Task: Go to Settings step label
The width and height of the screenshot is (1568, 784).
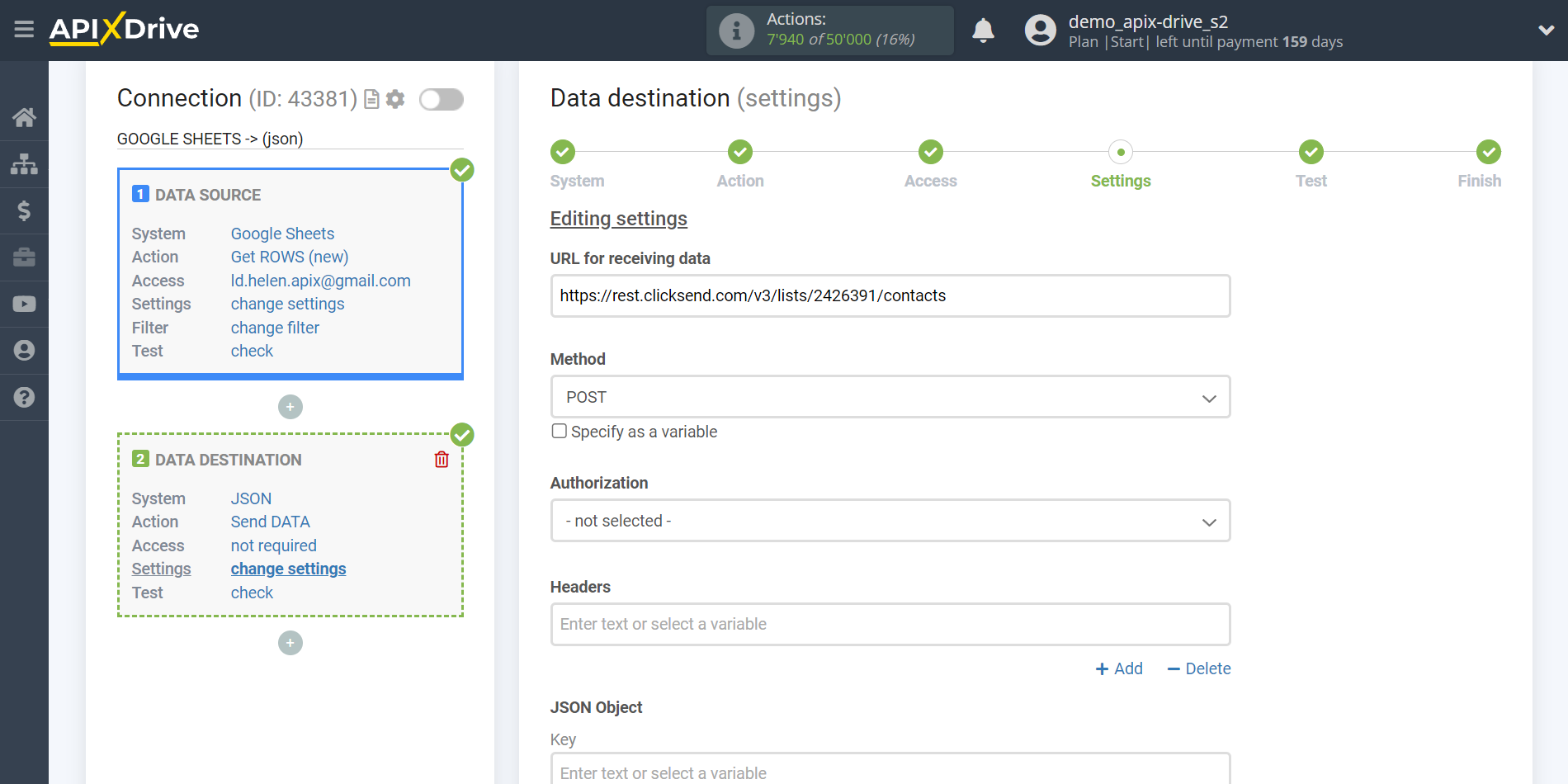Action: [x=1121, y=181]
